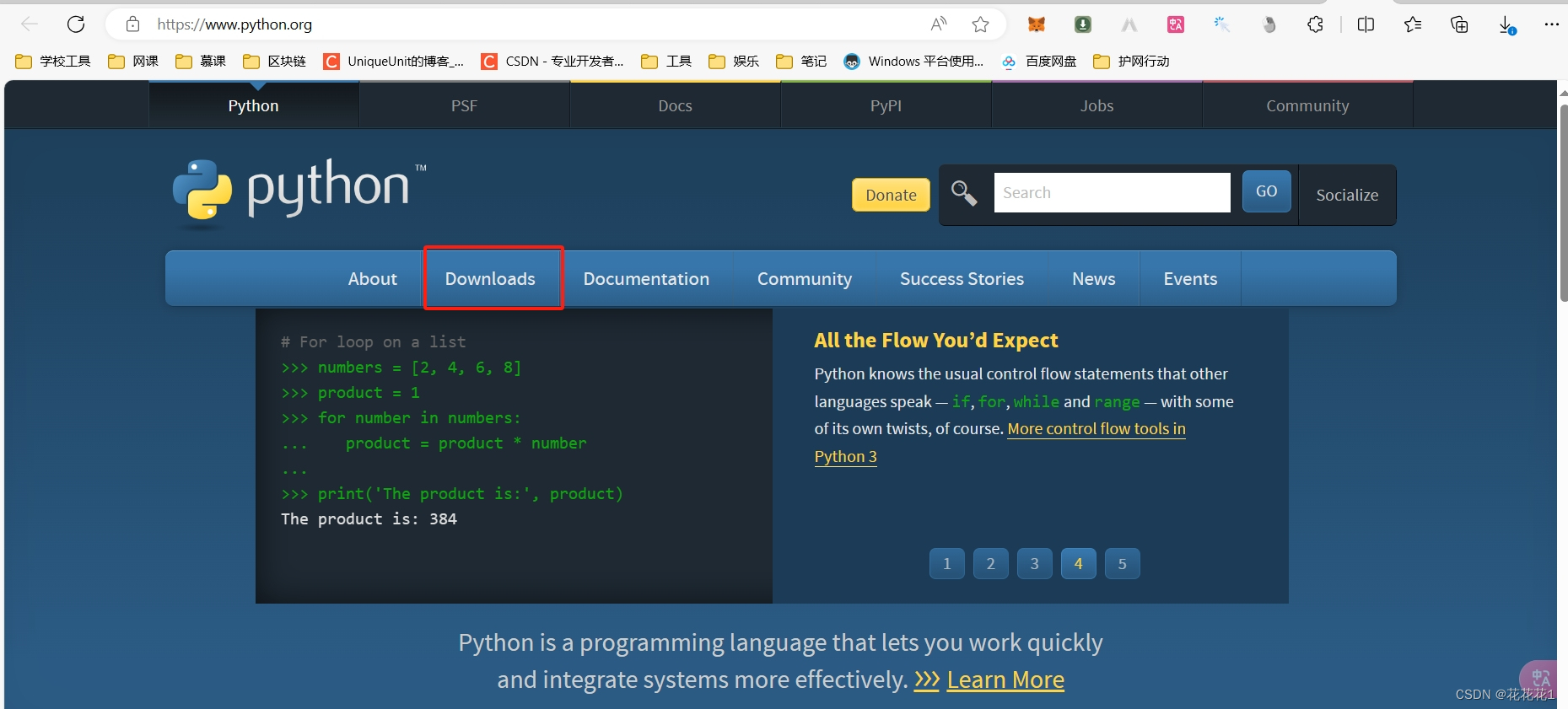Open the Collections icon

tap(1459, 24)
